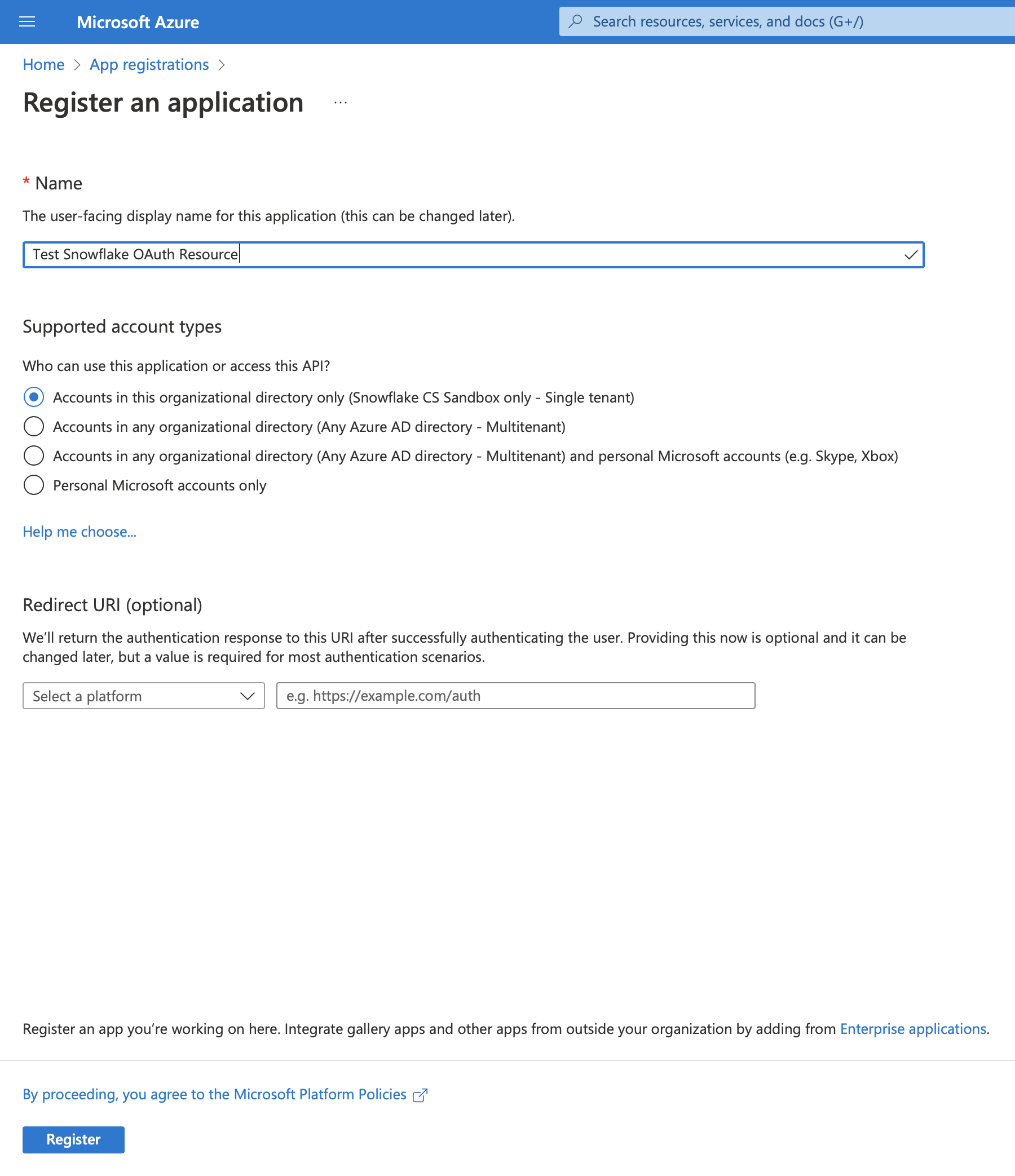The width and height of the screenshot is (1015, 1176).
Task: Open Help me choose link
Action: point(80,532)
